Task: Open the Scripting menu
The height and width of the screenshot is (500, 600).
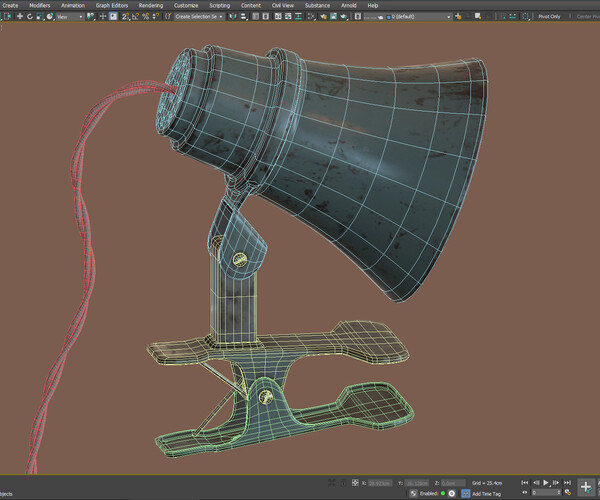Action: pos(220,5)
